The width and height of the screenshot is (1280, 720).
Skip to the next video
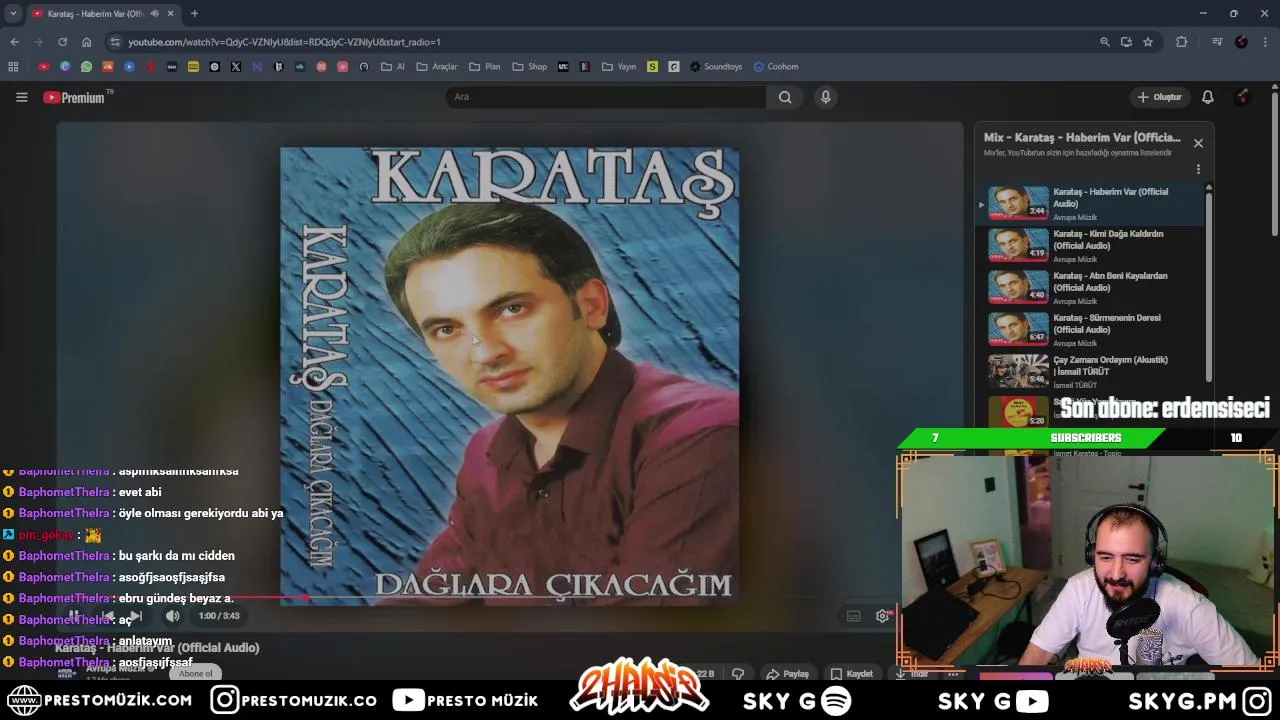[137, 616]
